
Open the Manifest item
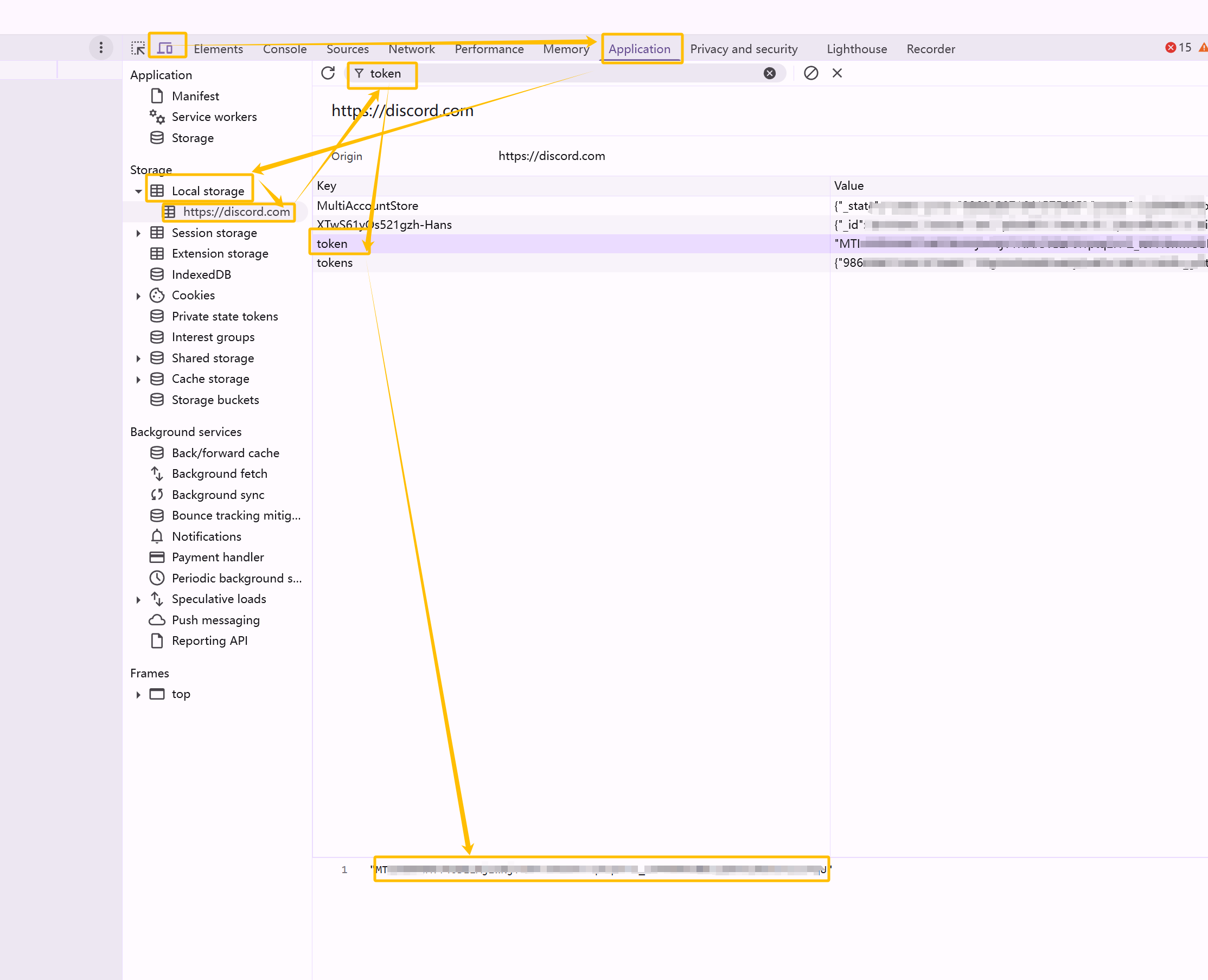[x=195, y=96]
